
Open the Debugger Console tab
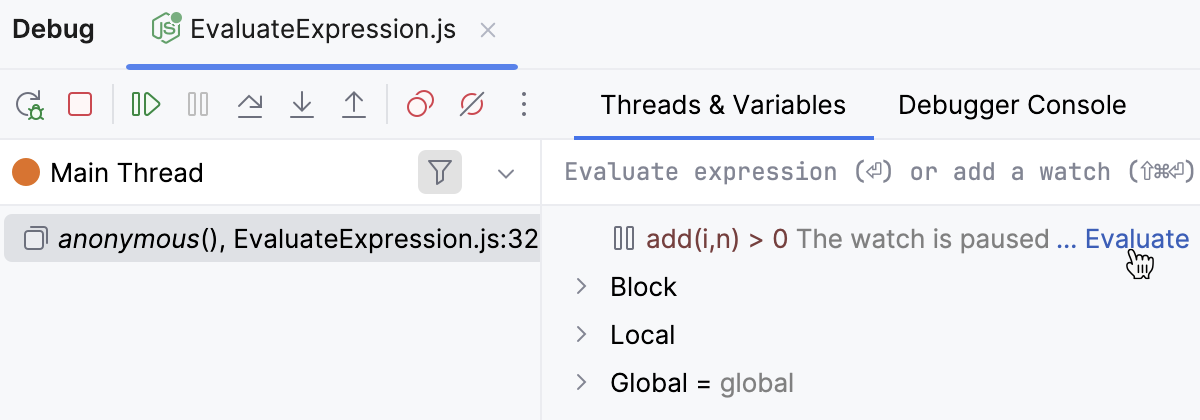(1012, 105)
